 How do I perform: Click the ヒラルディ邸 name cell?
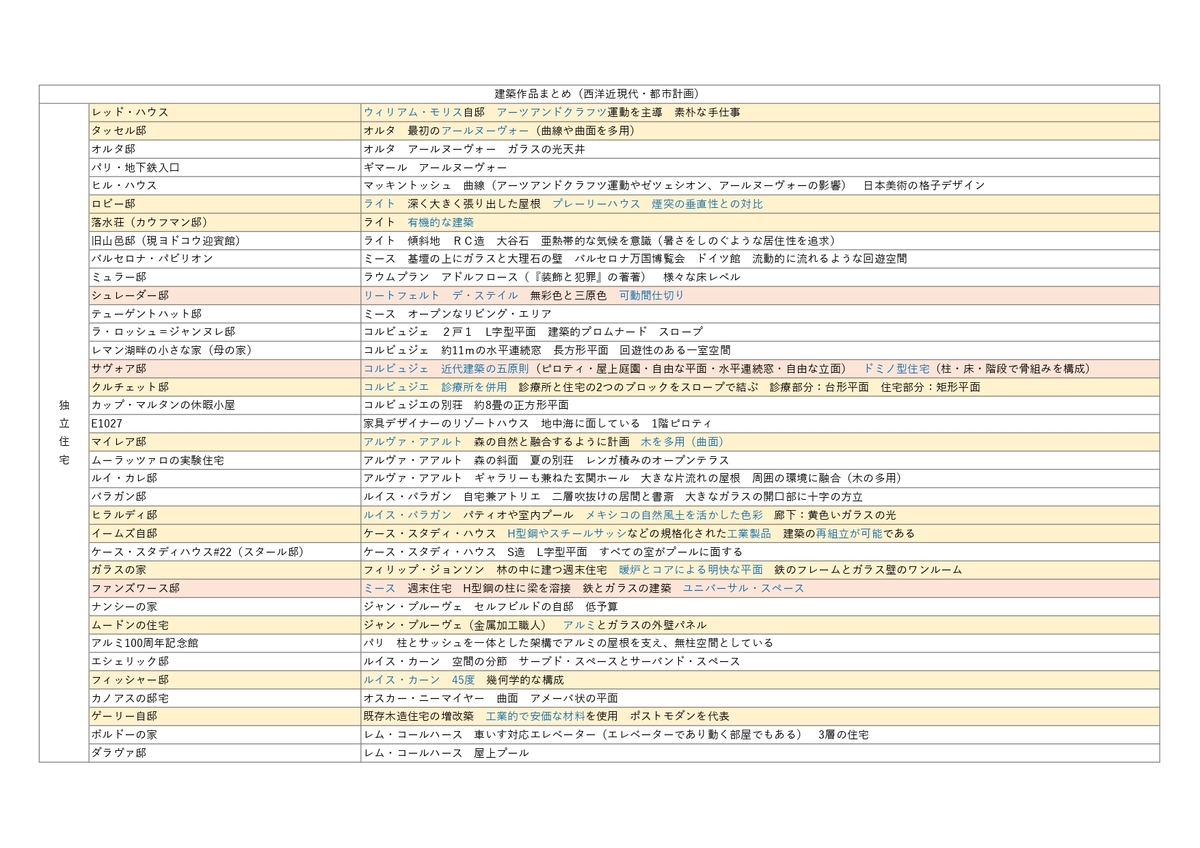(224, 514)
